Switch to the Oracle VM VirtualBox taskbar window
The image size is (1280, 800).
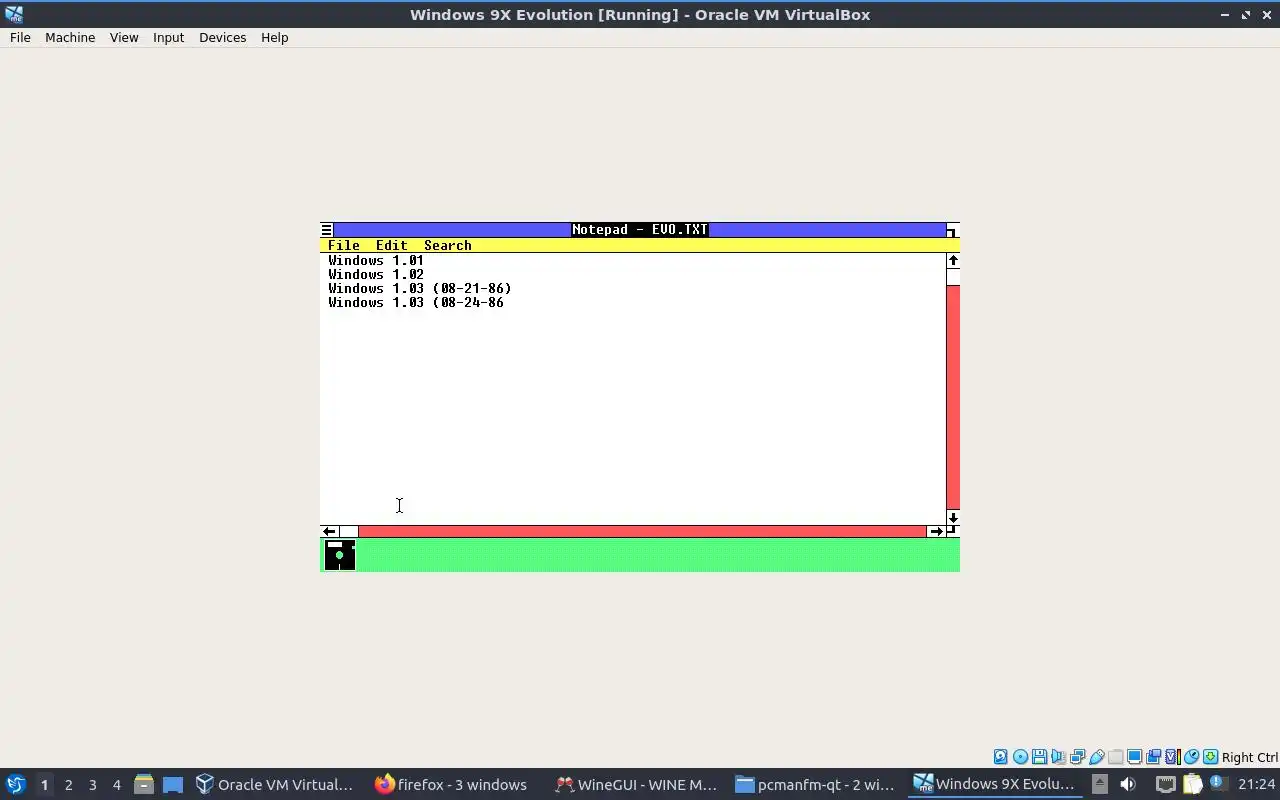click(275, 784)
